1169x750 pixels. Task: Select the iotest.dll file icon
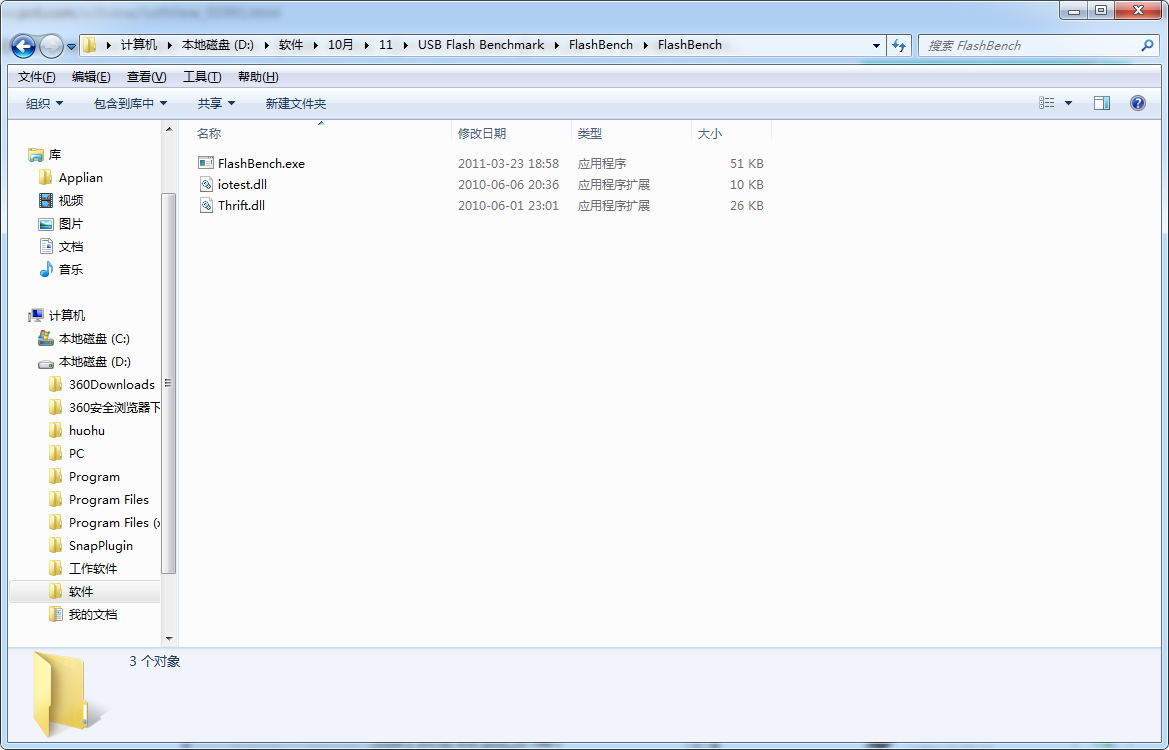point(206,184)
